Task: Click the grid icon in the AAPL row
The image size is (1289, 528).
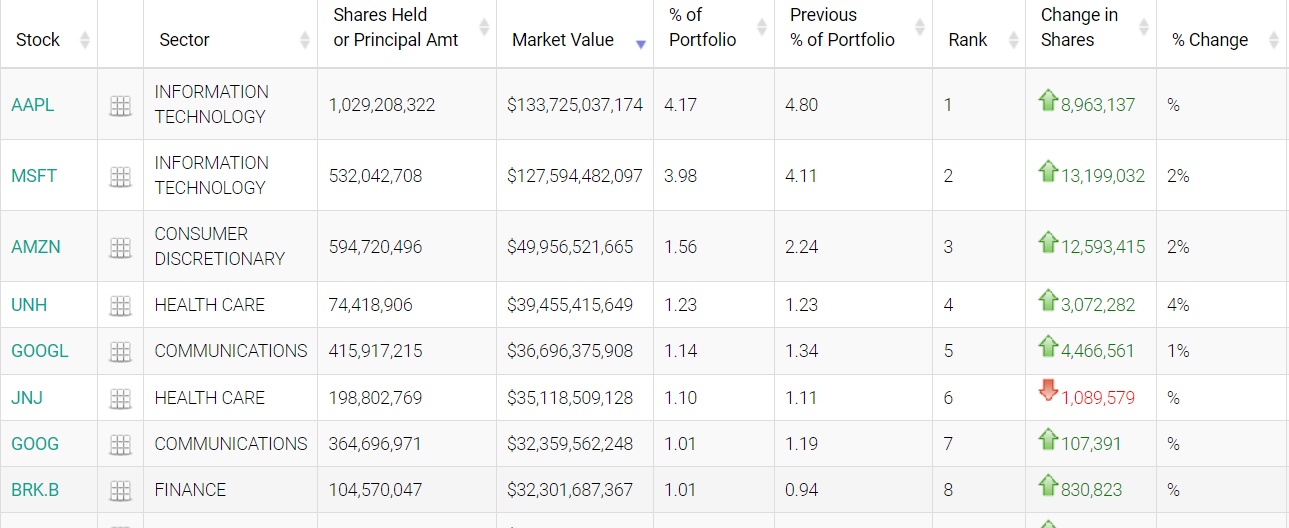Action: (x=120, y=105)
